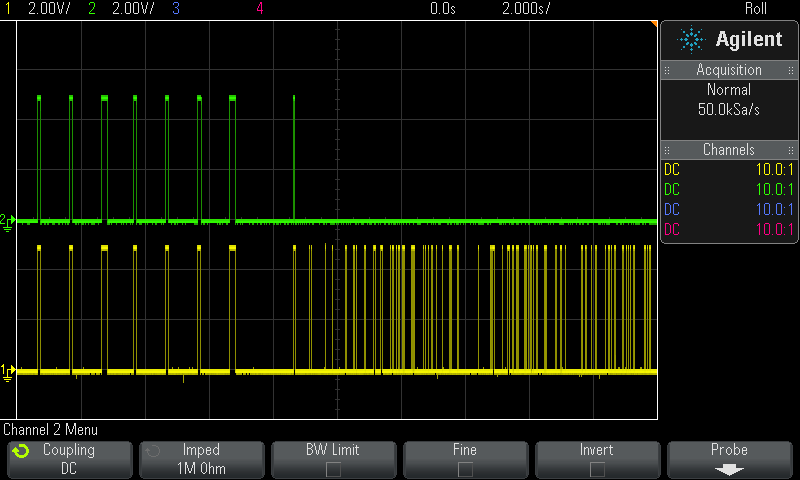800x480 pixels.
Task: Click the Acquisition header left grip dots
Action: pos(667,70)
